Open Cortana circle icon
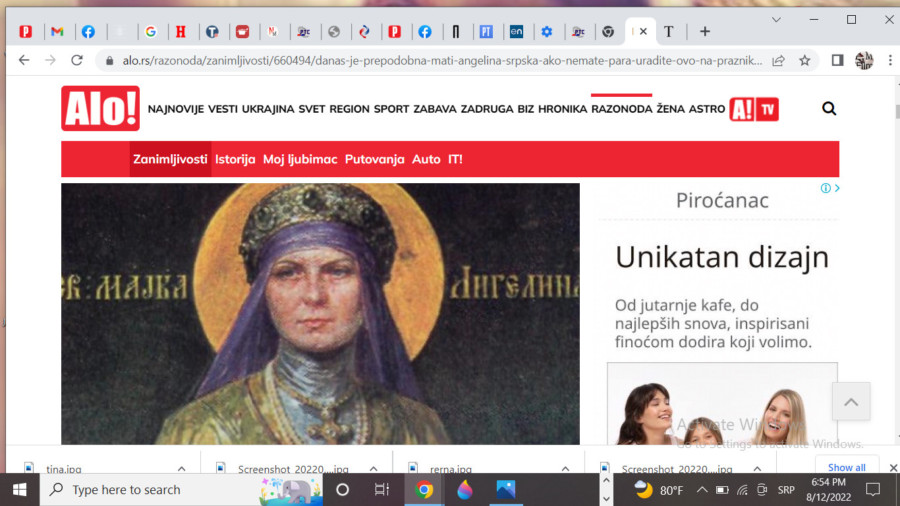This screenshot has width=900, height=506. click(342, 490)
